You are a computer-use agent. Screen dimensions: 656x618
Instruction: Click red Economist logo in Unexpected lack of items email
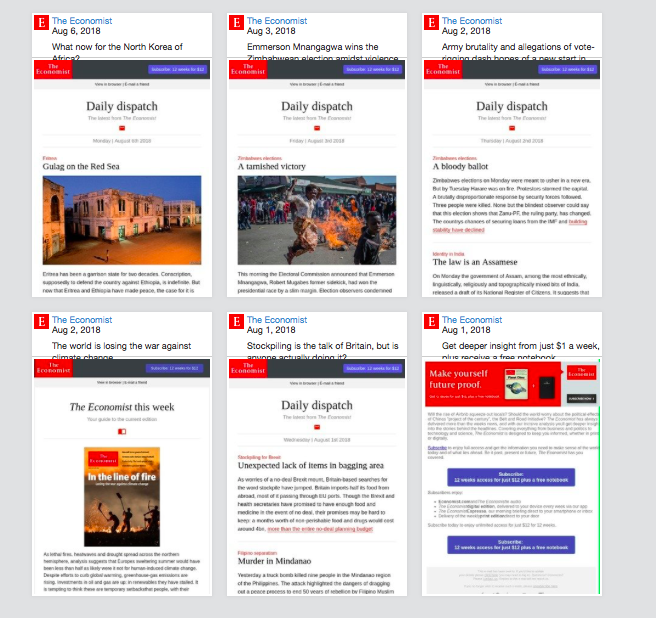[x=248, y=368]
